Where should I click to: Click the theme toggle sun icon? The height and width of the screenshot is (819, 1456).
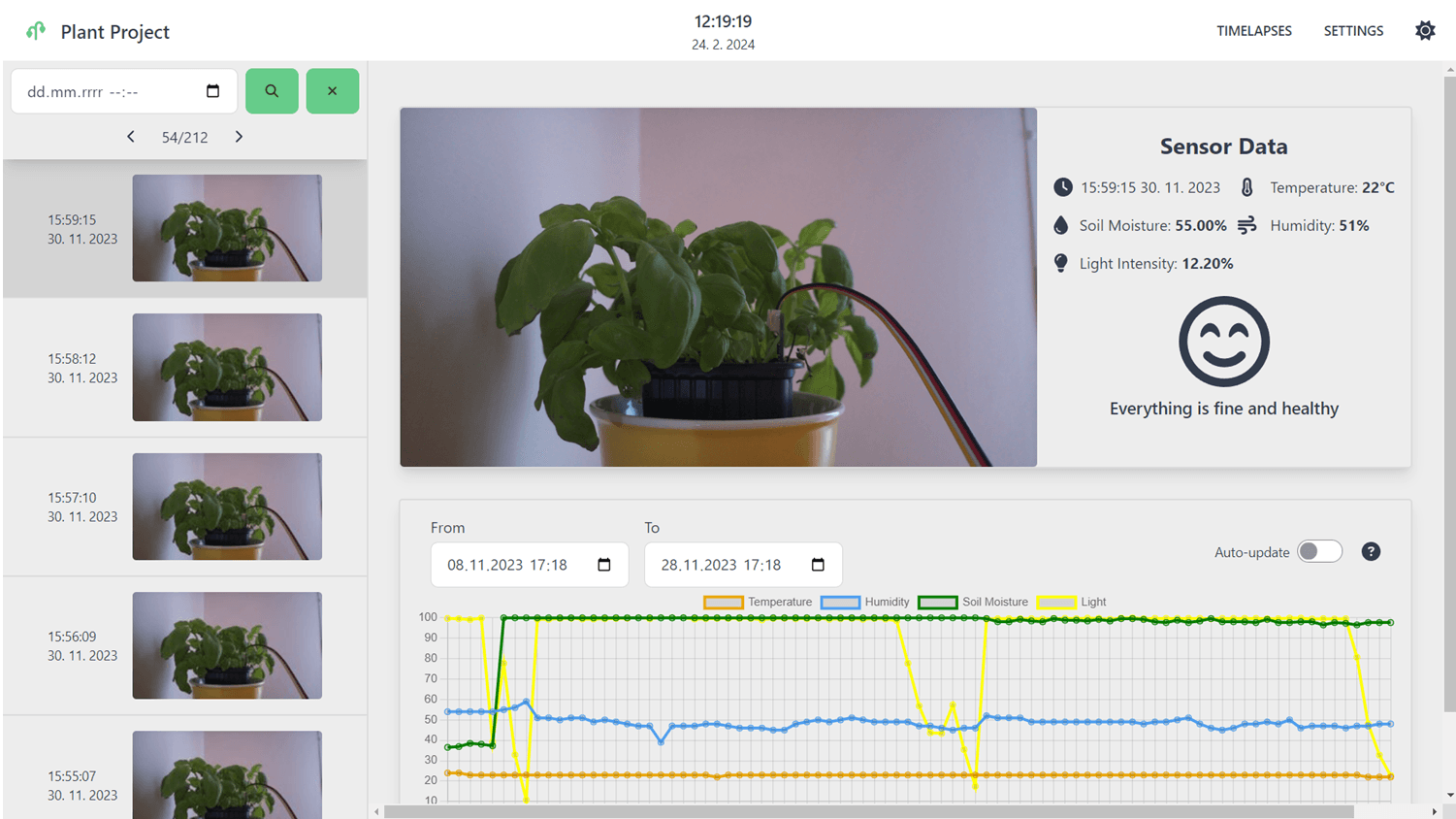(x=1424, y=31)
